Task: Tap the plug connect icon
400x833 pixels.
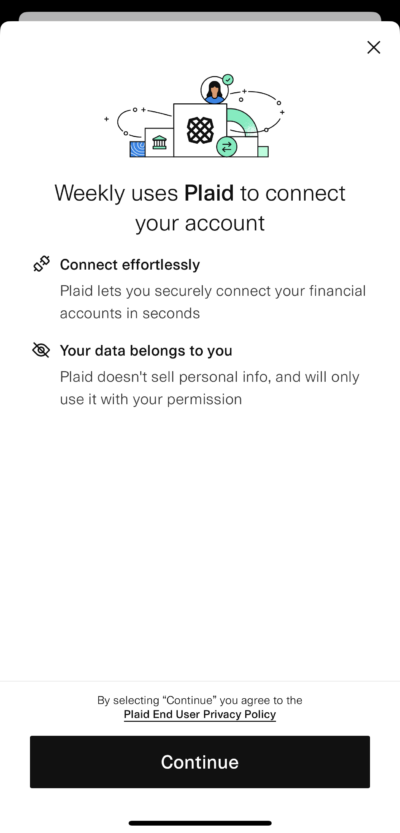Action: pyautogui.click(x=41, y=264)
